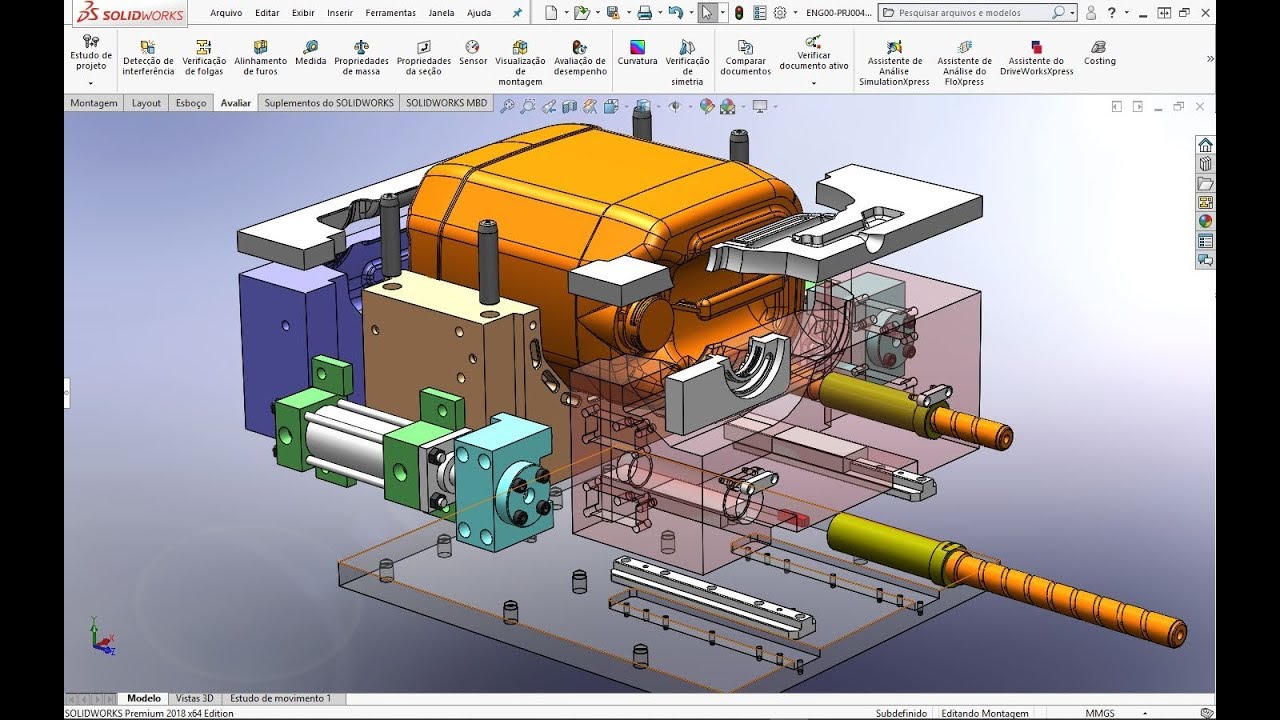Run Verificação de simetria
The image size is (1280, 720).
(688, 63)
